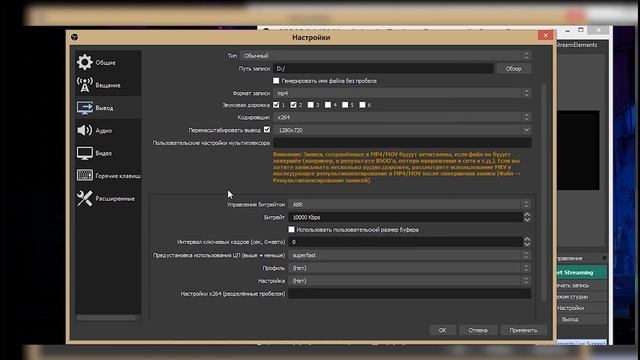
Task: Click the Отмена cancel button
Action: (x=478, y=330)
